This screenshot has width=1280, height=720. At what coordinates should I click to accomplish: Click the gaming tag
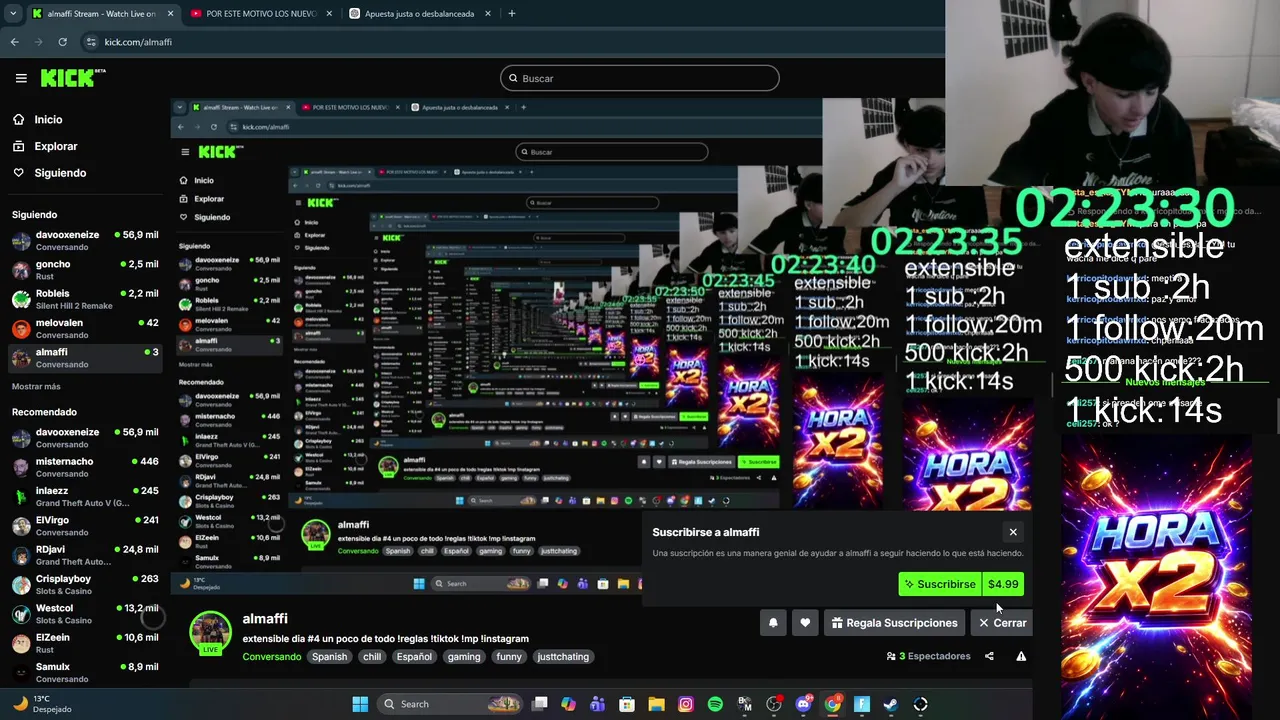[464, 657]
